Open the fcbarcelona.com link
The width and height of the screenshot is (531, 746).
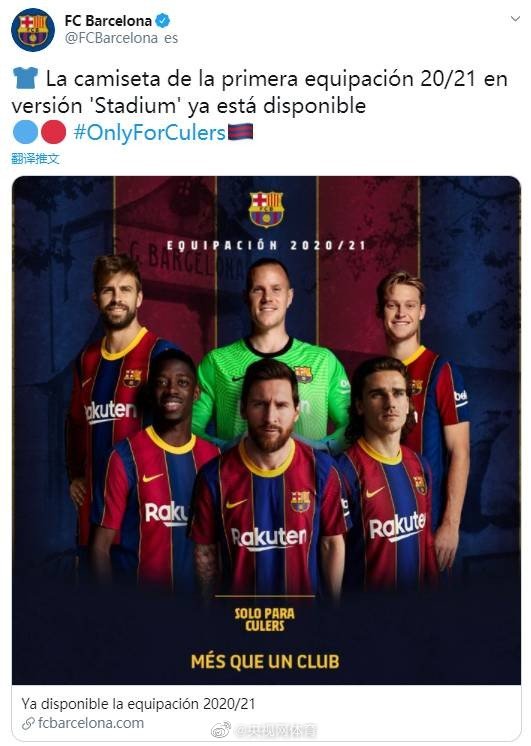tap(90, 723)
